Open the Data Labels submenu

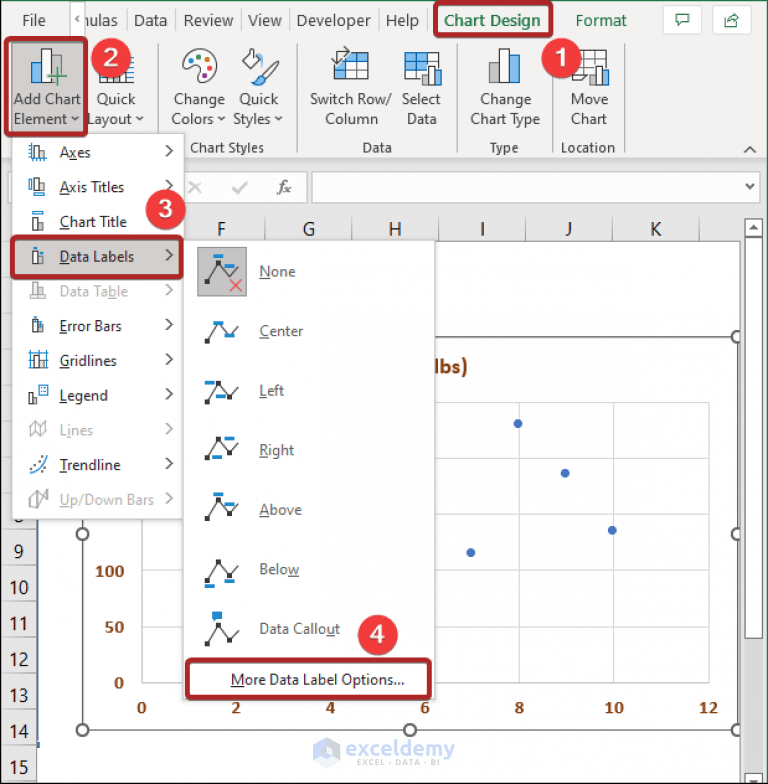98,256
